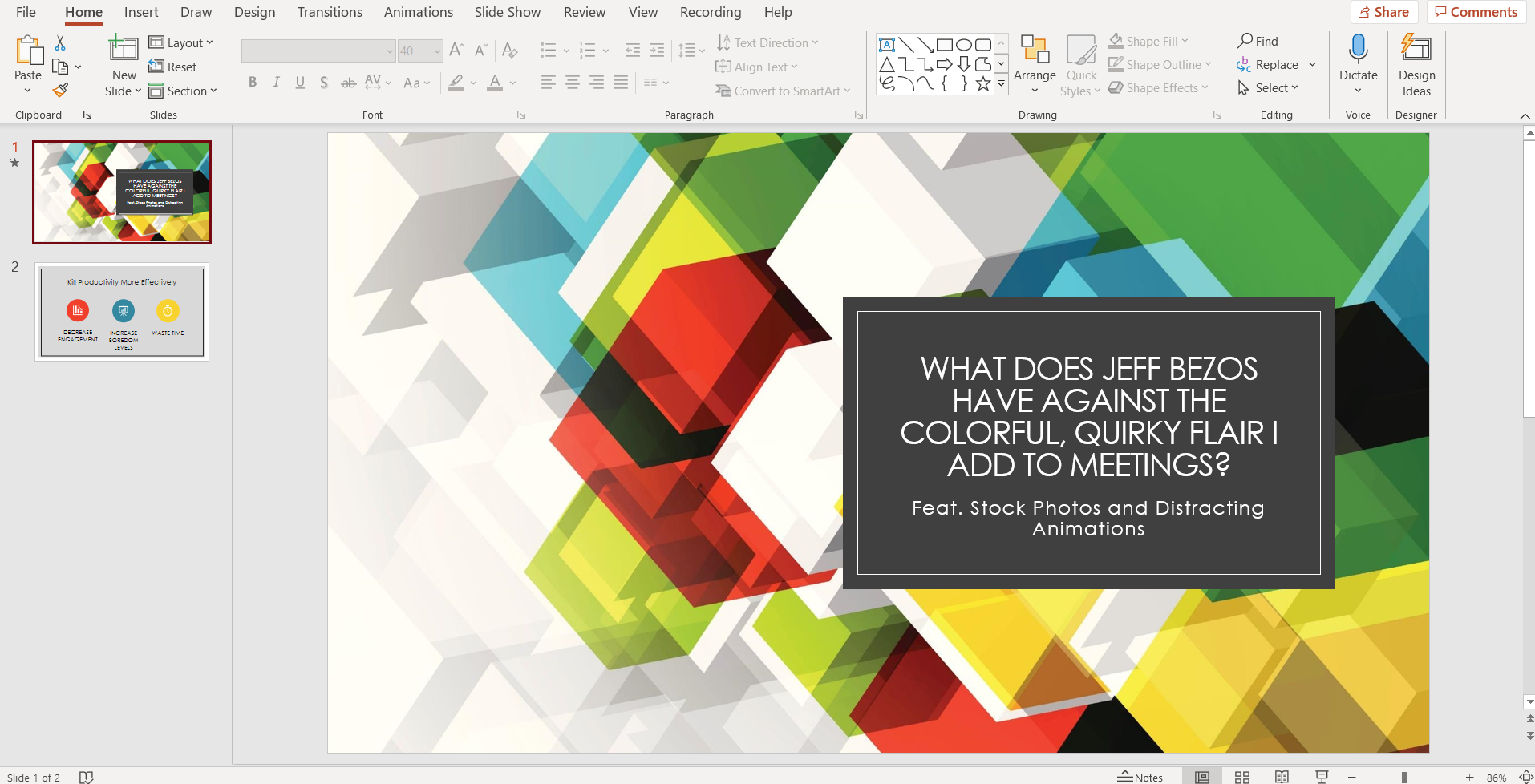This screenshot has width=1535, height=784.
Task: Switch to Reading View
Action: click(x=1282, y=777)
